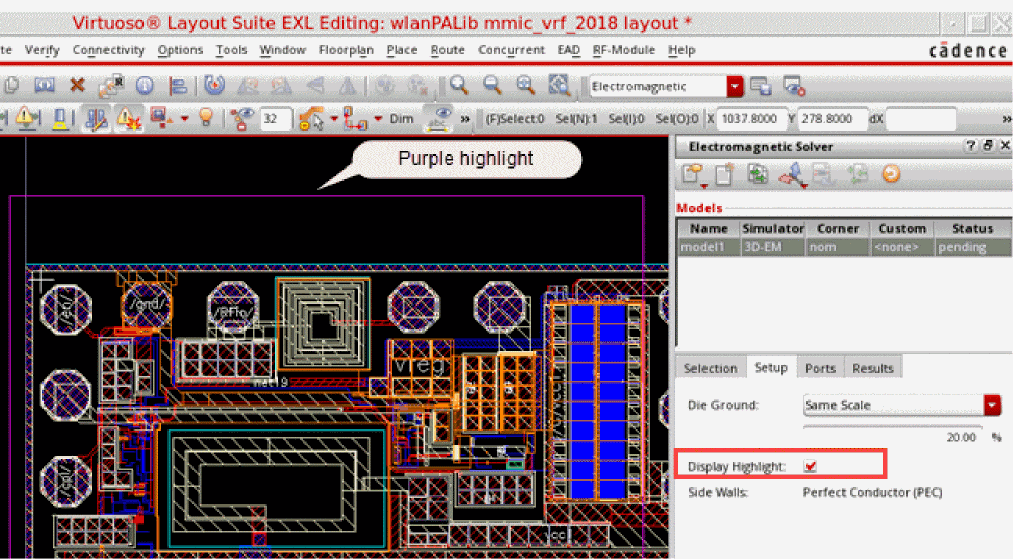Viewport: 1013px width, 559px height.
Task: Click the Repeat Copy icon
Action: tap(111, 85)
